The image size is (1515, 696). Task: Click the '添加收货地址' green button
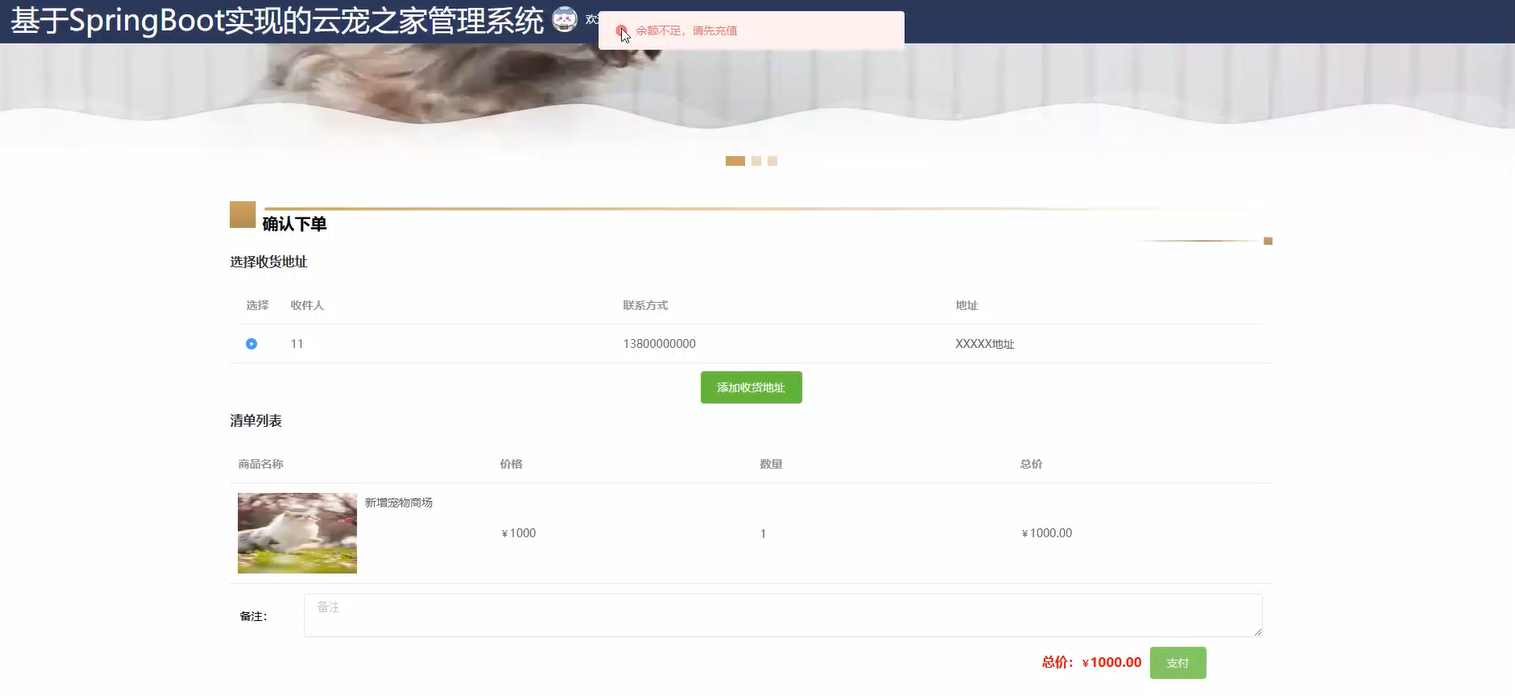pyautogui.click(x=751, y=387)
